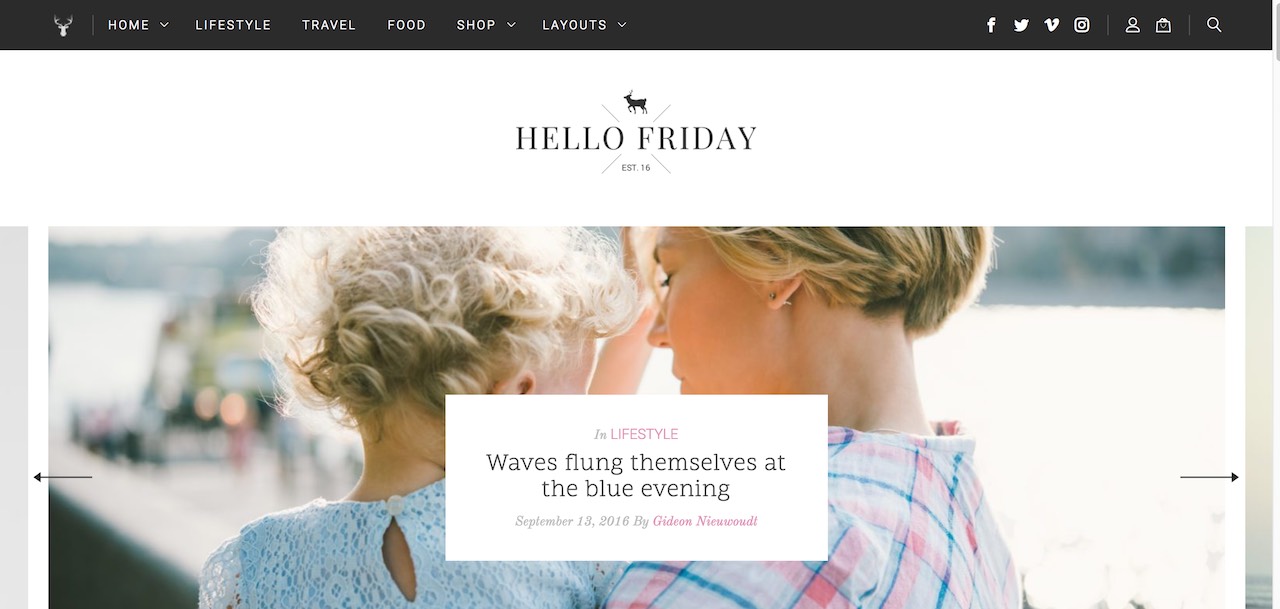1280x609 pixels.
Task: Click the deer head logo icon in navbar
Action: (x=63, y=25)
